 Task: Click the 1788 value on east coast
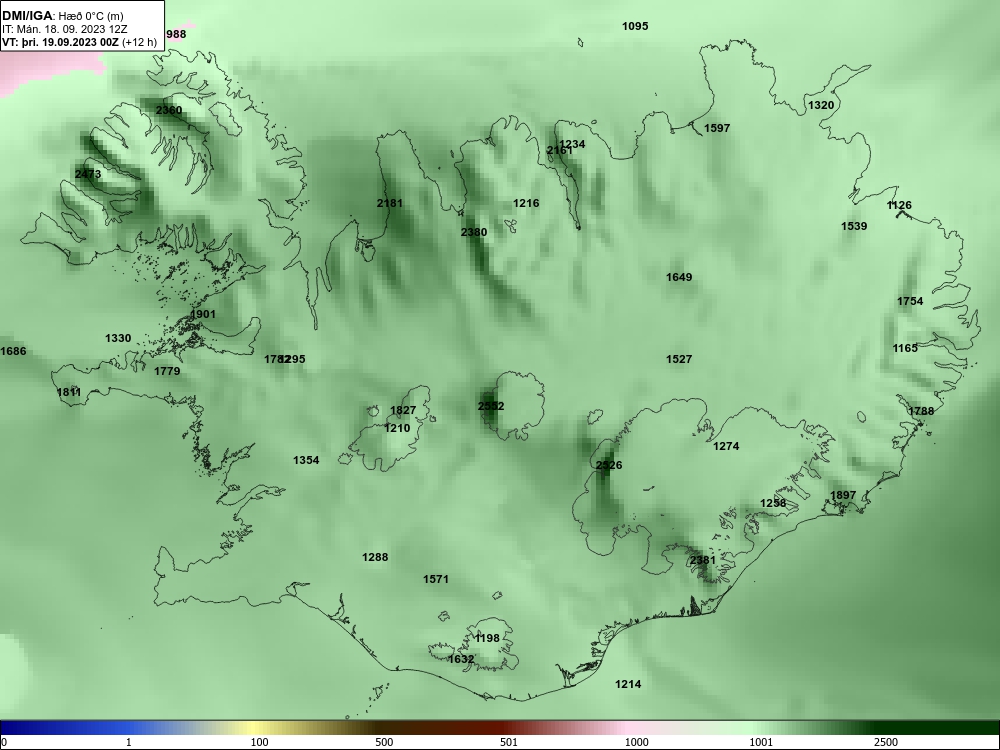coord(921,411)
